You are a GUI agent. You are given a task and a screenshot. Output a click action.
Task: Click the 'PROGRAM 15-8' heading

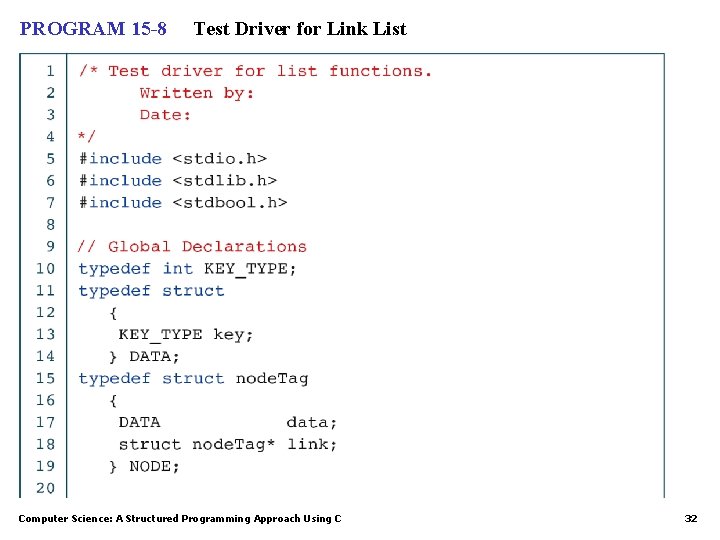pos(93,29)
